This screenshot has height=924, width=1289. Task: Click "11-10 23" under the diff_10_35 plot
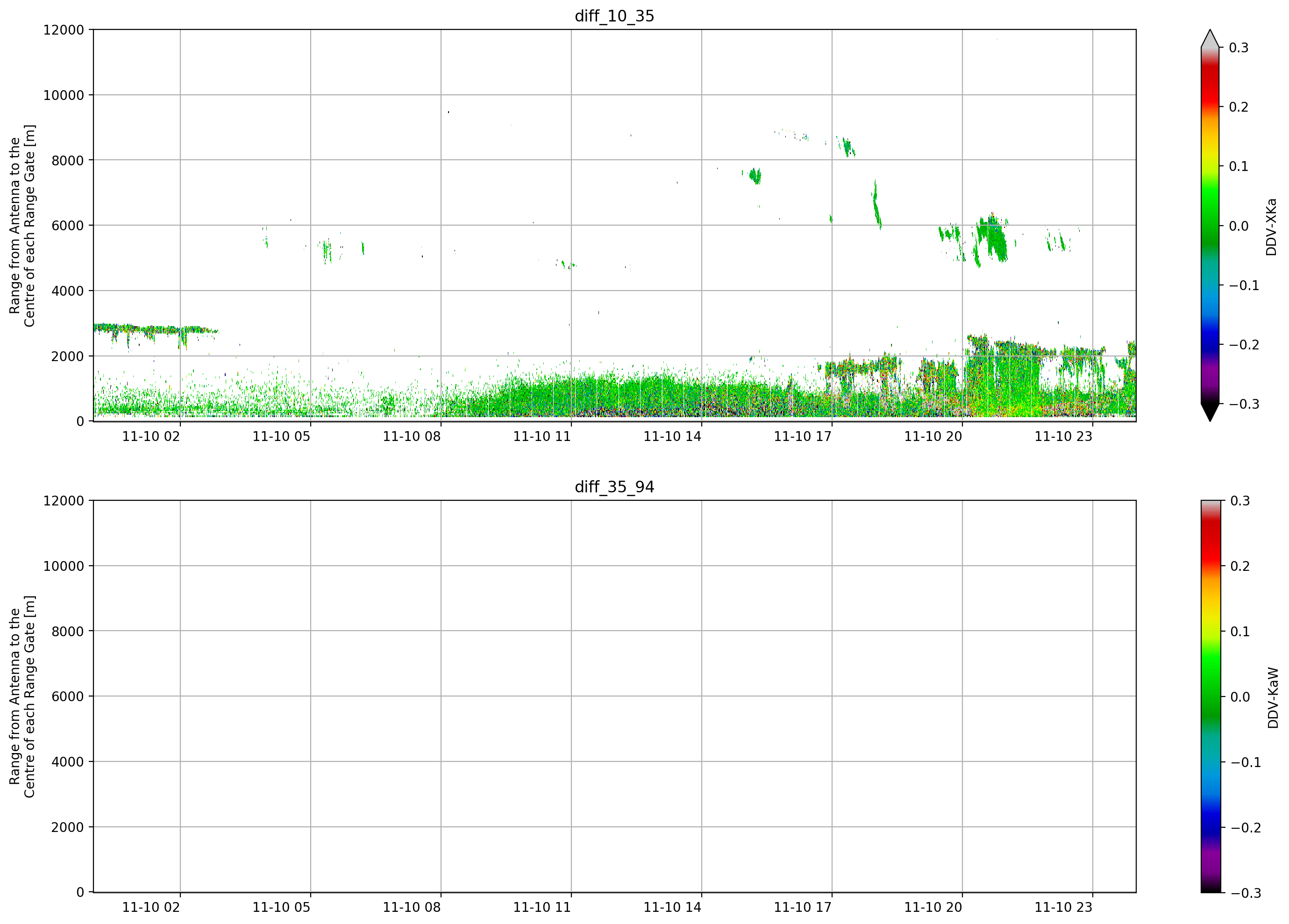1063,436
